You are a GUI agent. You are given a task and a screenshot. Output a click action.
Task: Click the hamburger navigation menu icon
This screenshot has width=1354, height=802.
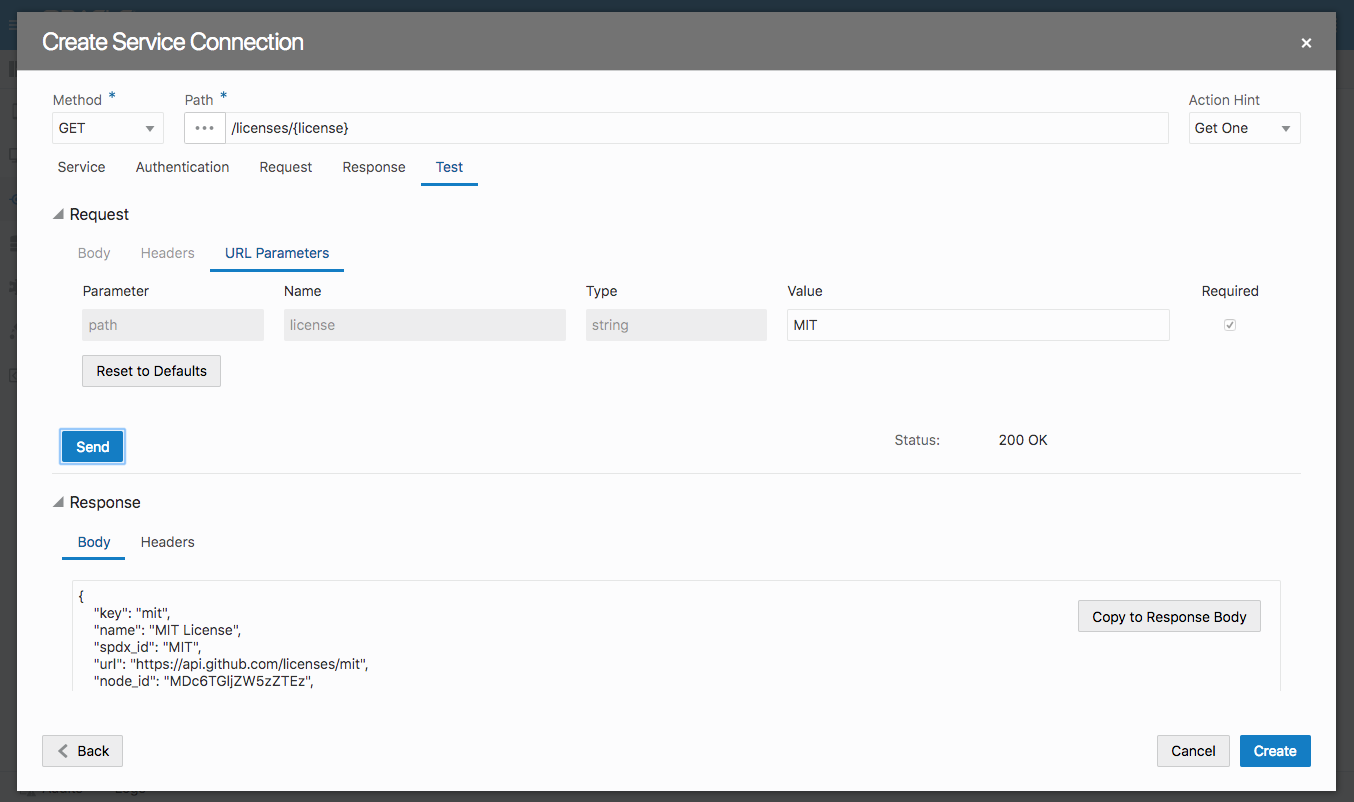pyautogui.click(x=13, y=24)
